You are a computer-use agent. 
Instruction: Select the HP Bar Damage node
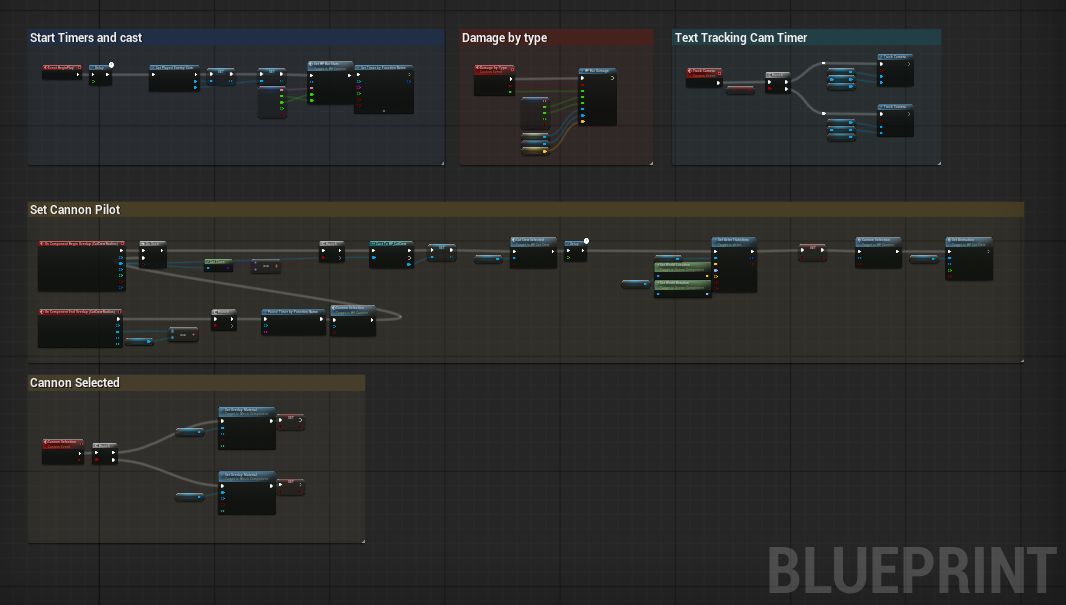[598, 97]
